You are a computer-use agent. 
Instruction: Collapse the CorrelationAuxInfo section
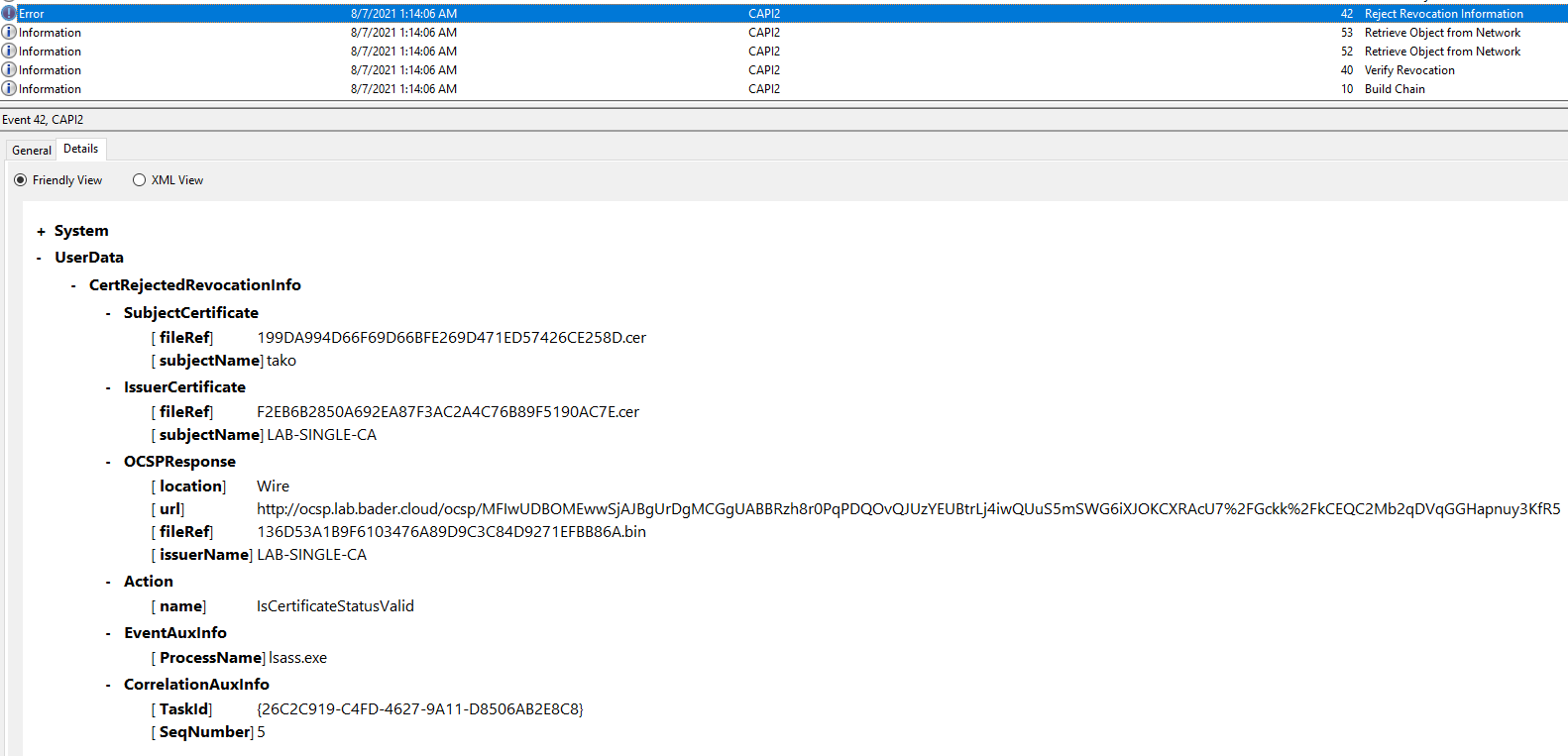(x=109, y=686)
